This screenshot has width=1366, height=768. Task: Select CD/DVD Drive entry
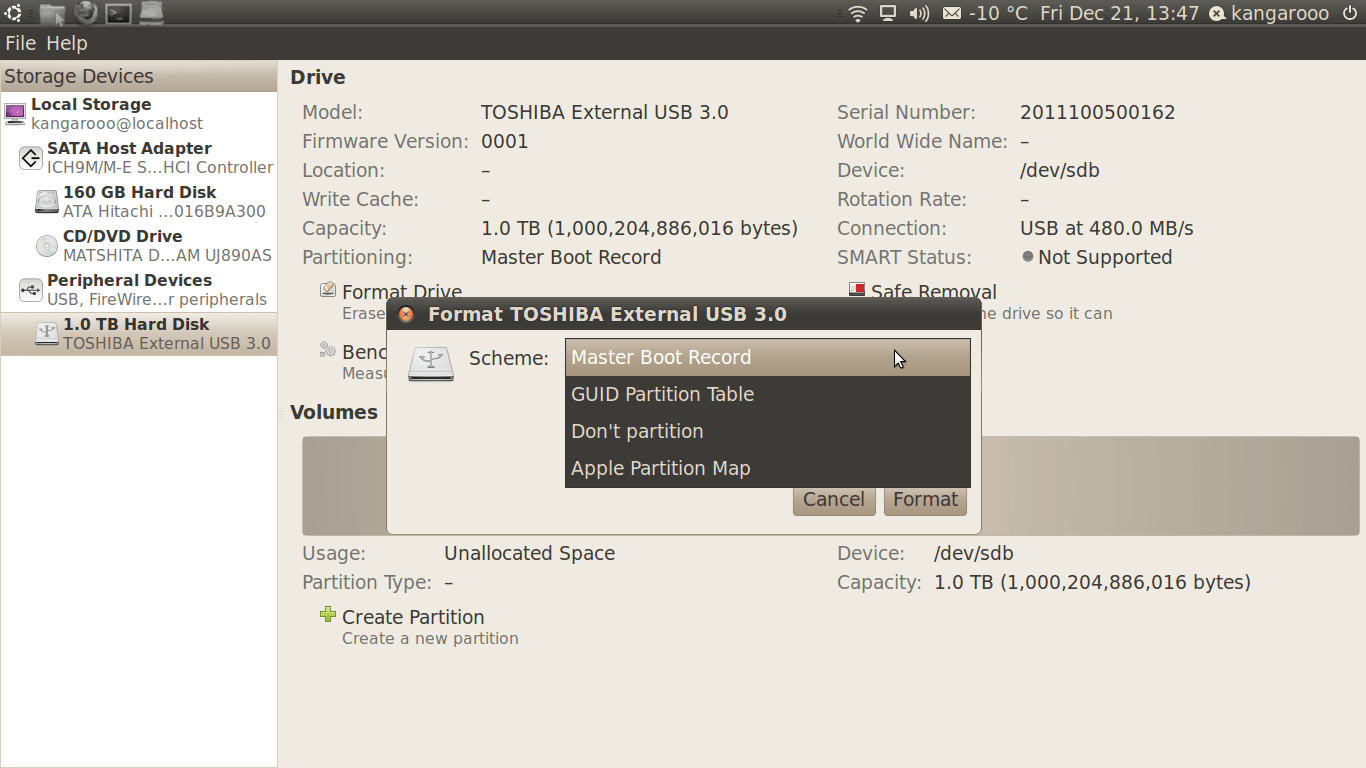pos(139,245)
